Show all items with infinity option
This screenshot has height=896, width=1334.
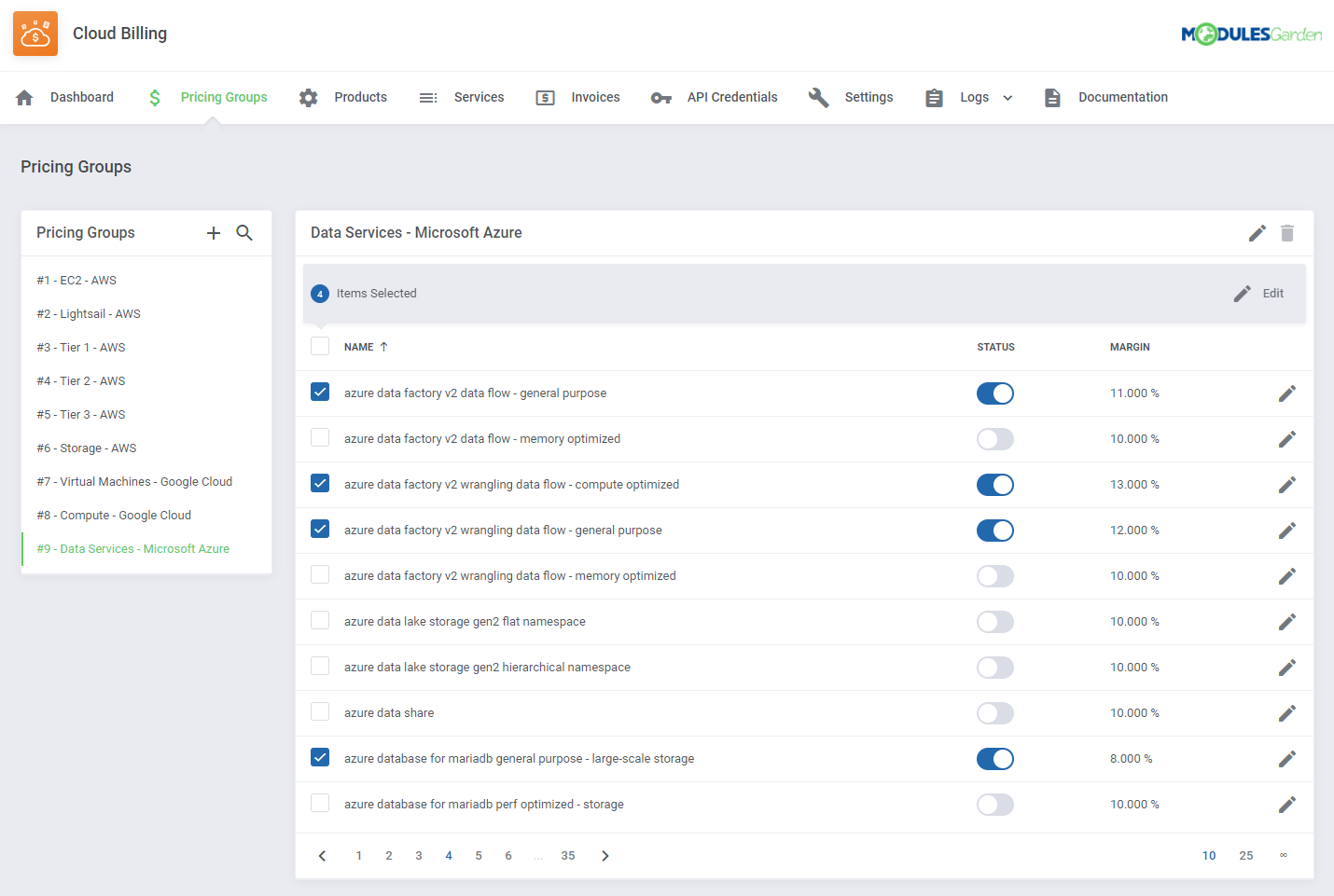pos(1284,855)
